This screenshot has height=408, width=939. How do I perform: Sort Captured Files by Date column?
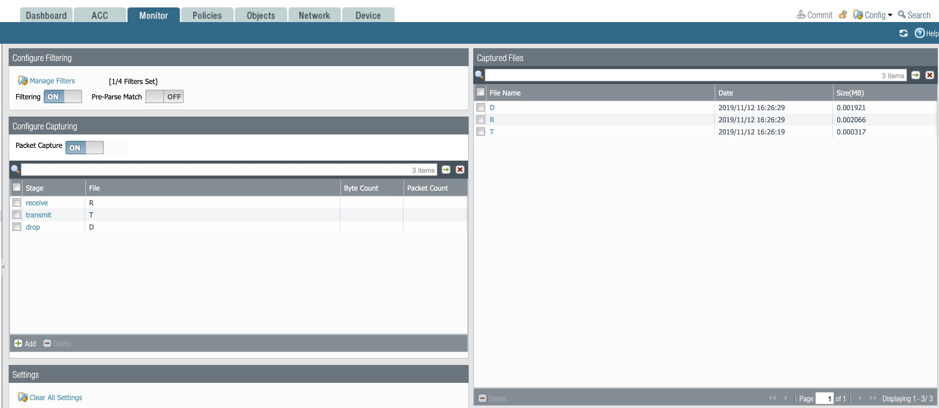point(774,93)
